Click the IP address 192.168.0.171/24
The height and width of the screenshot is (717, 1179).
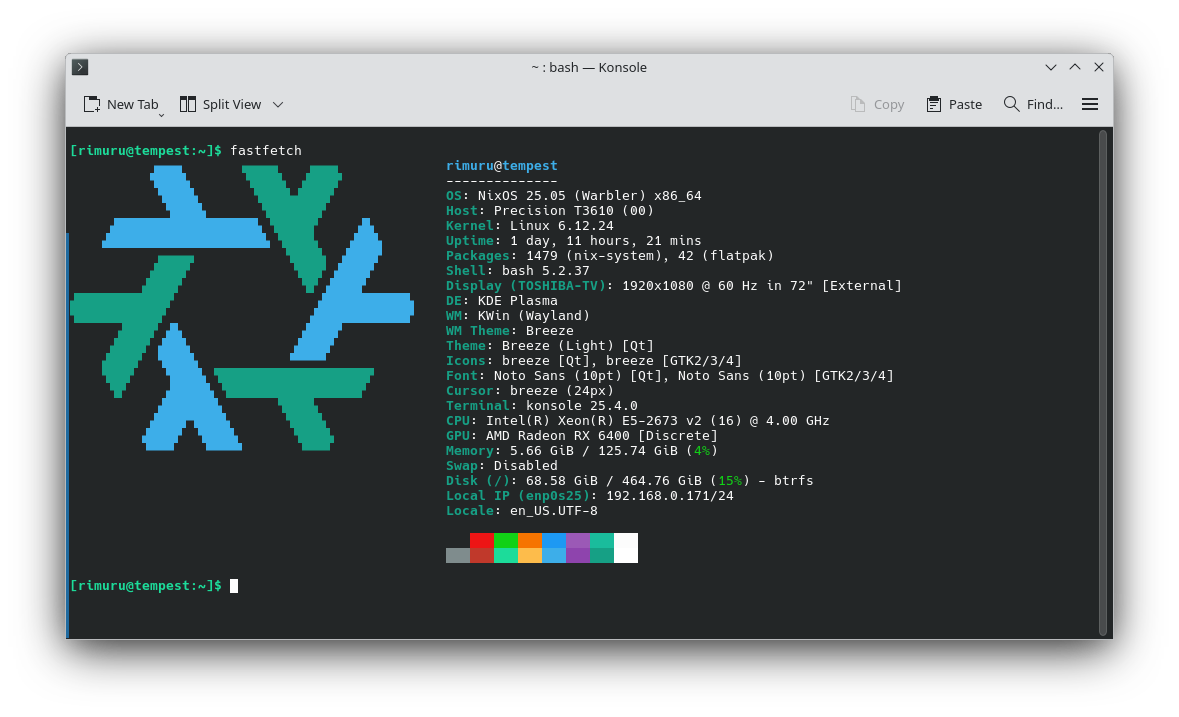(670, 496)
